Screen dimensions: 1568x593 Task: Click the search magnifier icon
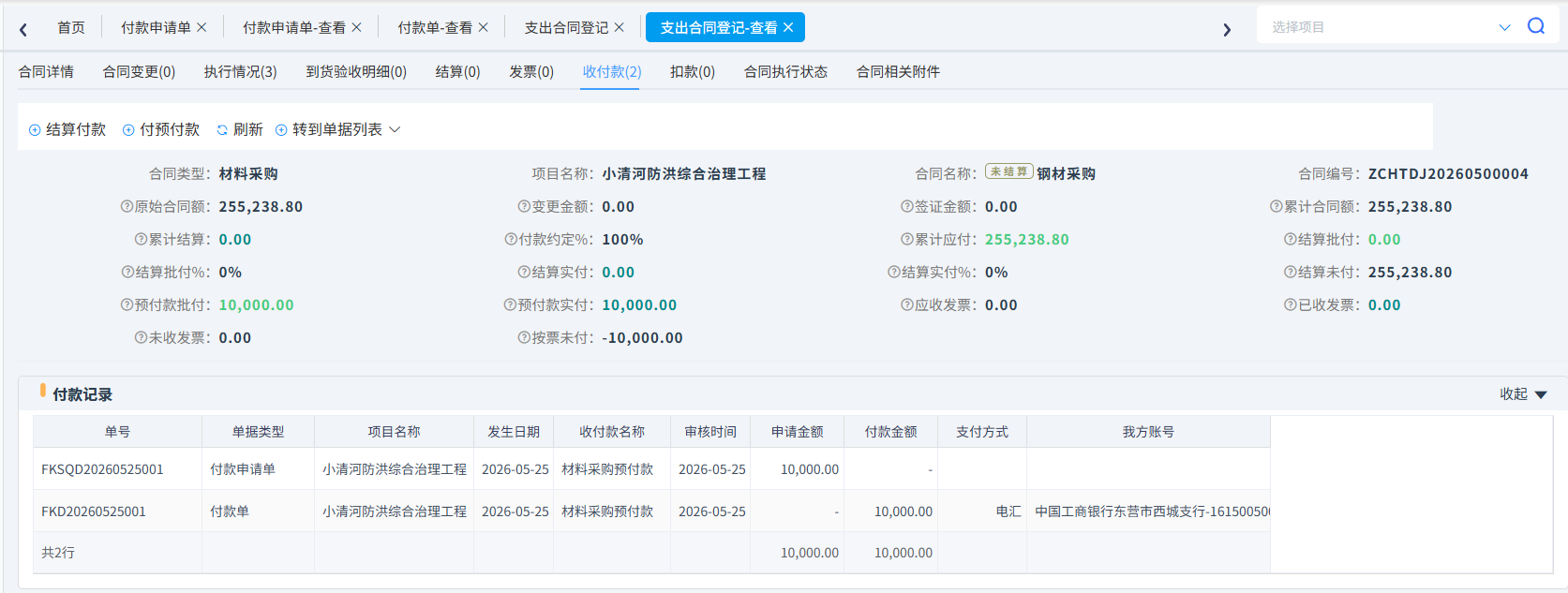pyautogui.click(x=1536, y=26)
